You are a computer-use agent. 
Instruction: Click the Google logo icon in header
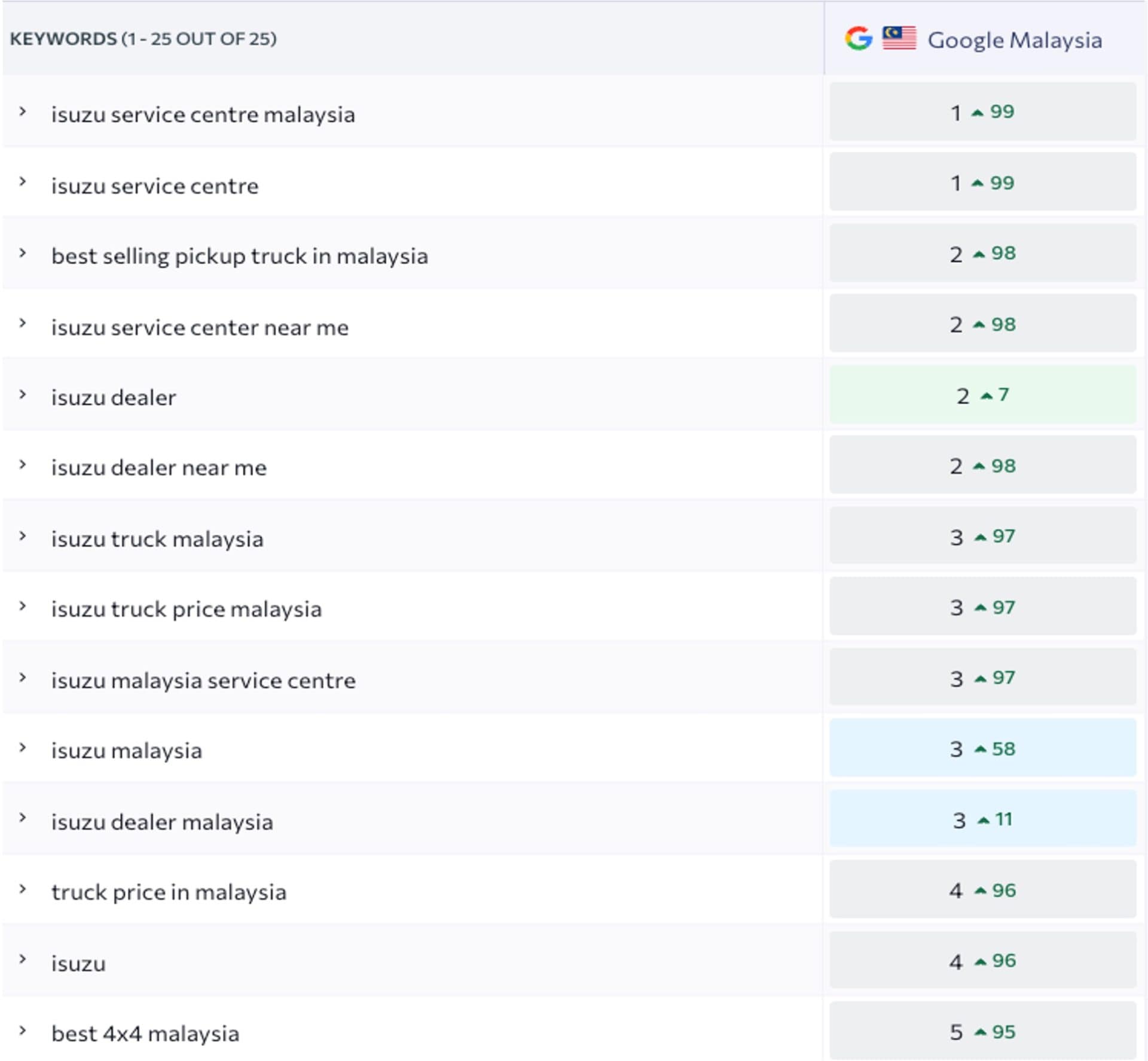click(858, 39)
